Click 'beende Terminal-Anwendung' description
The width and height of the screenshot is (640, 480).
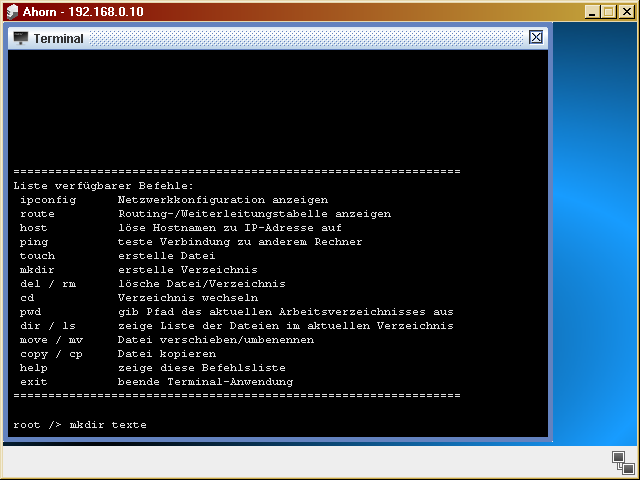coord(205,382)
